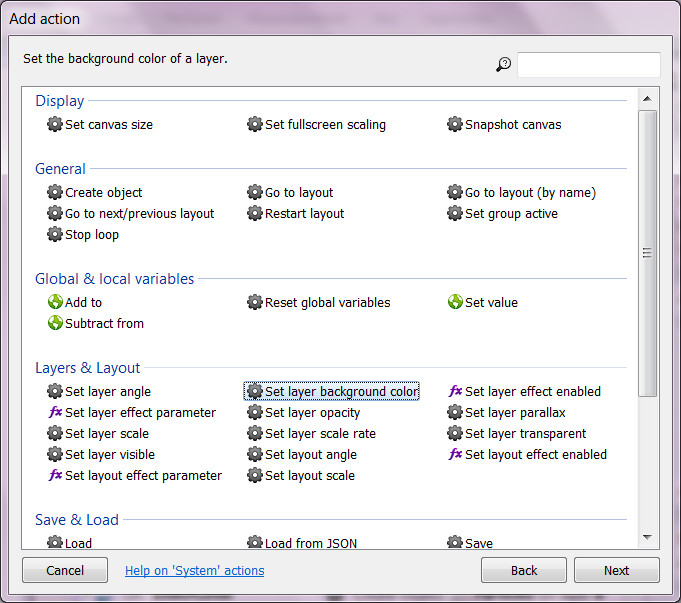Select the Set layer opacity action

coord(312,413)
